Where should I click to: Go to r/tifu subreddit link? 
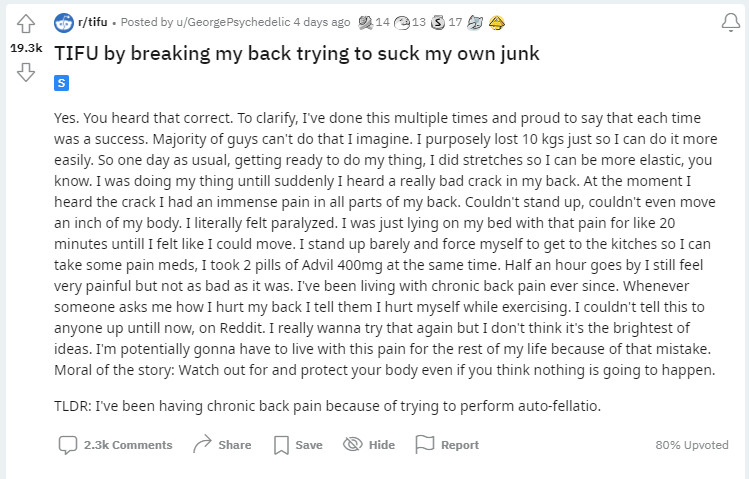[x=93, y=22]
